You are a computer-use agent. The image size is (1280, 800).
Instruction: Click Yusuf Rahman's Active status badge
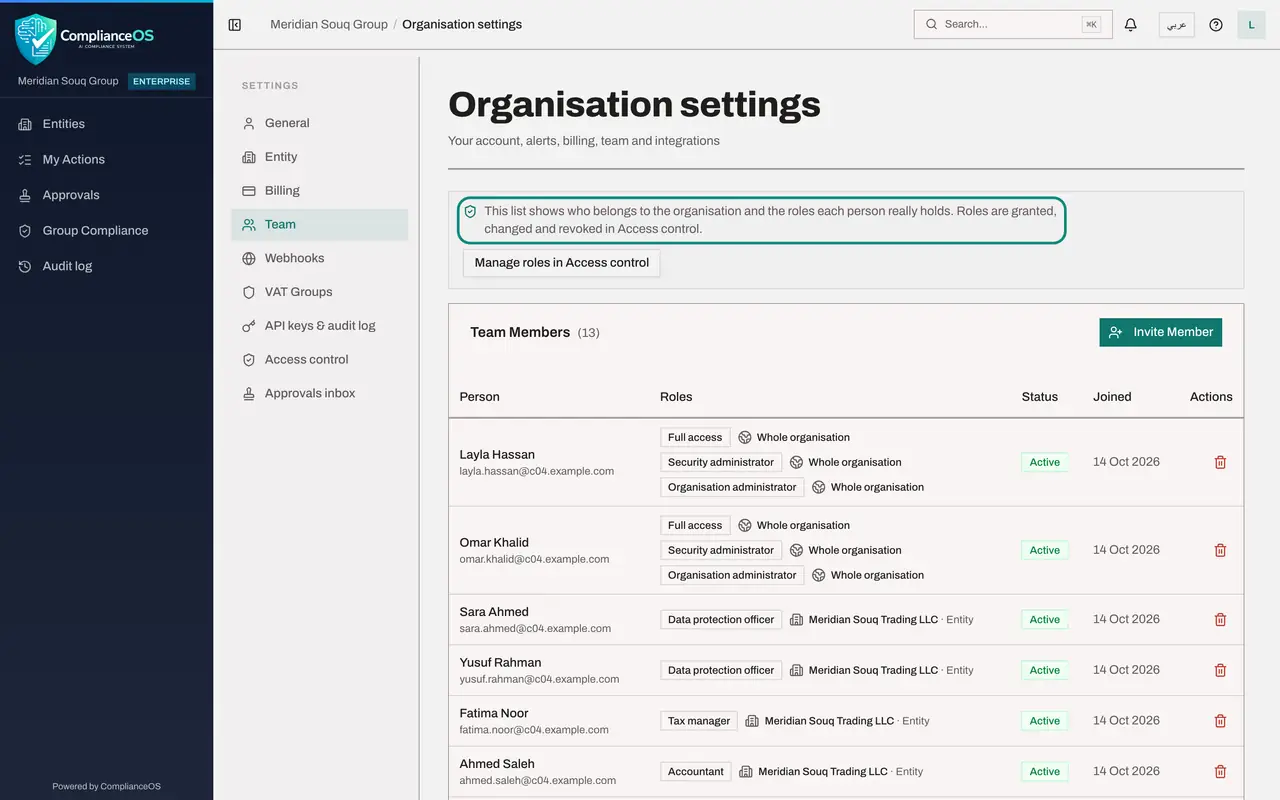(x=1044, y=670)
